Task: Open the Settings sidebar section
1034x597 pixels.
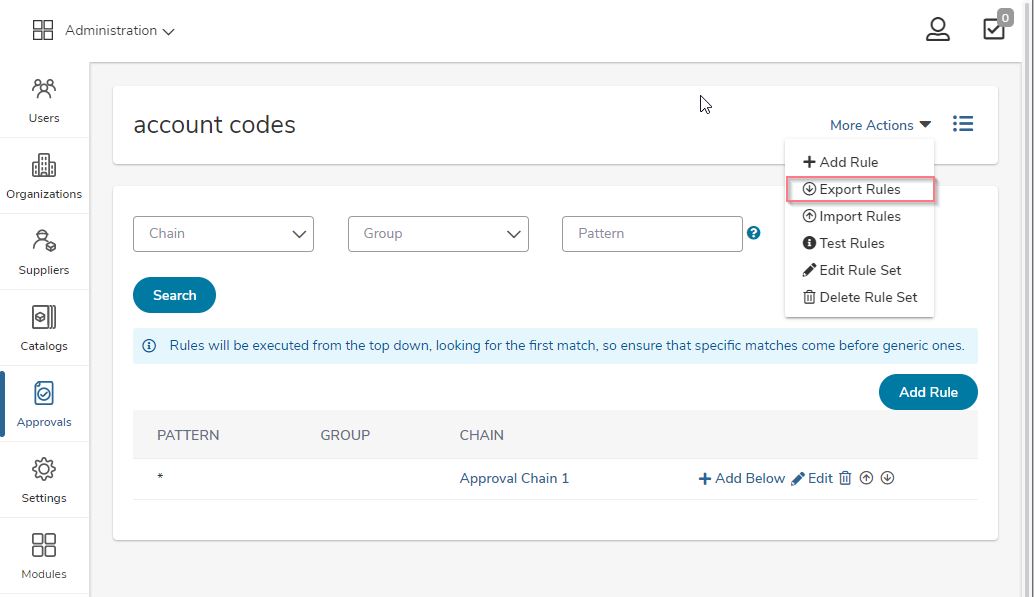Action: [44, 480]
